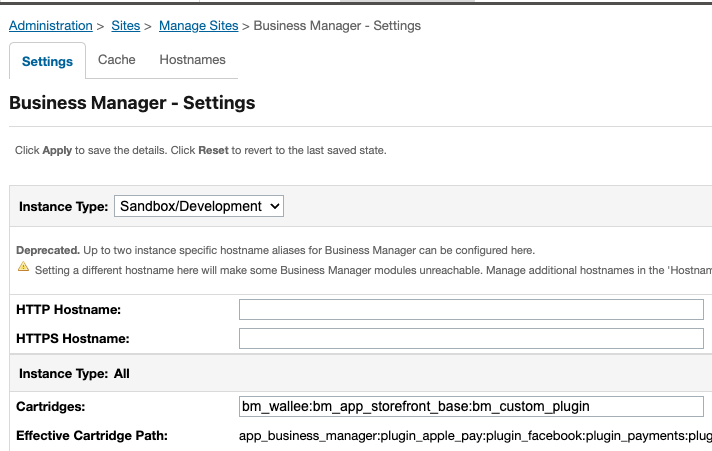Click inside the Cartridges text field
The image size is (712, 451).
click(471, 406)
